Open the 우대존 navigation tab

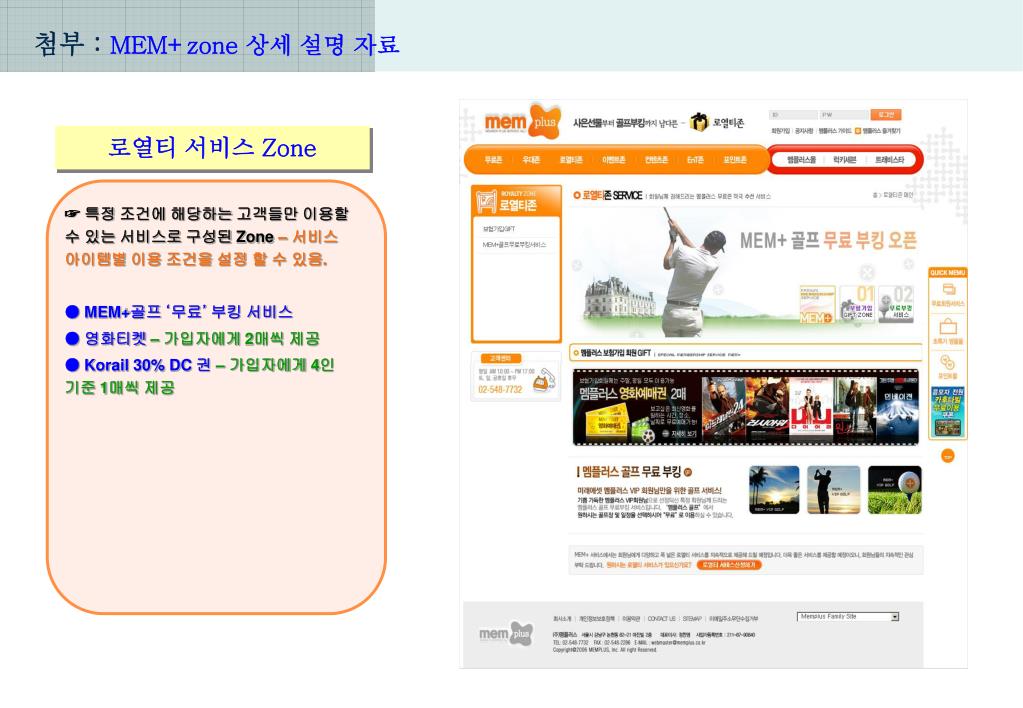point(531,160)
